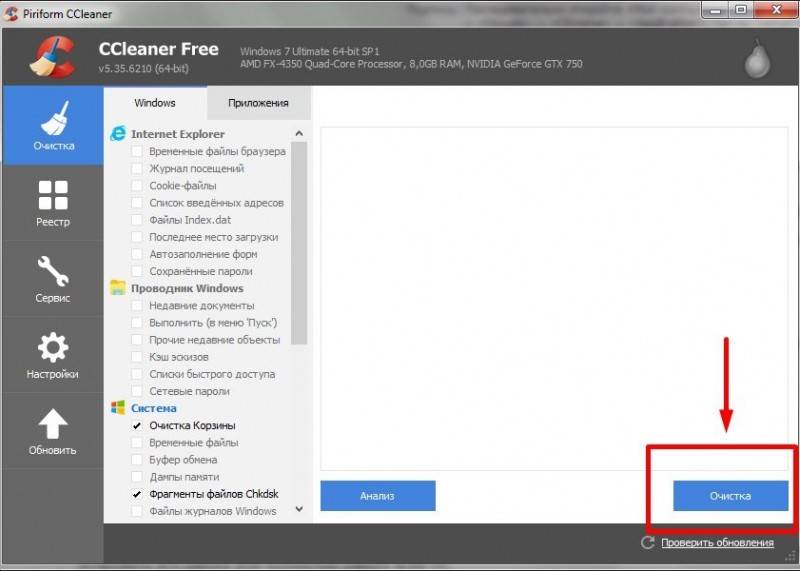Uncheck Фрагменты файлов Chkdsk checkbox
Screen dimensions: 800x571
pyautogui.click(x=137, y=494)
